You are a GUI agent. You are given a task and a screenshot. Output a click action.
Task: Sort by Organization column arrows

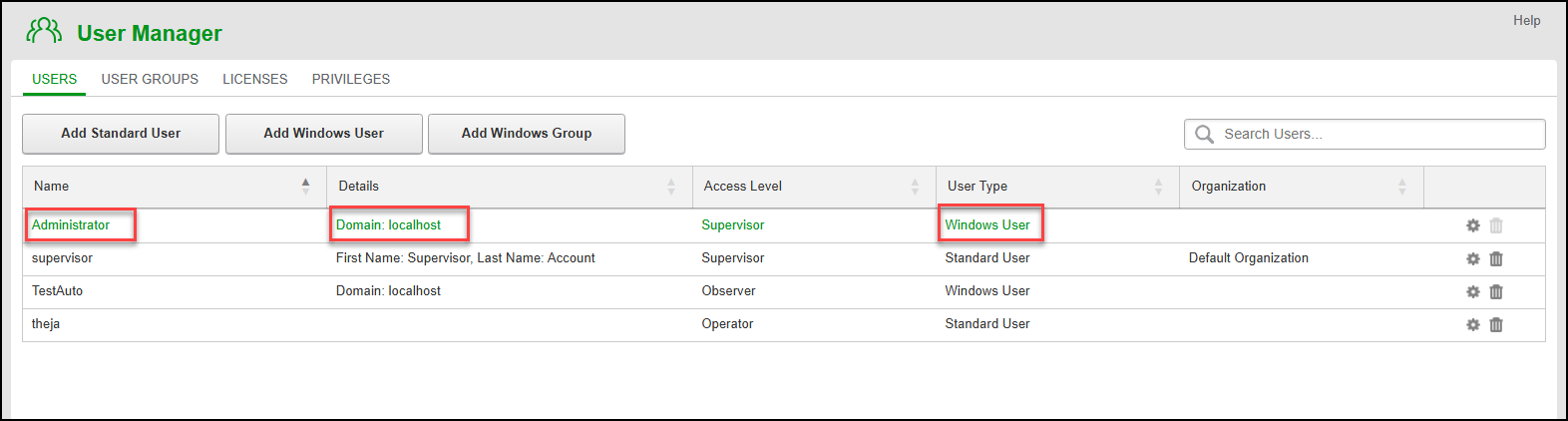[1401, 187]
